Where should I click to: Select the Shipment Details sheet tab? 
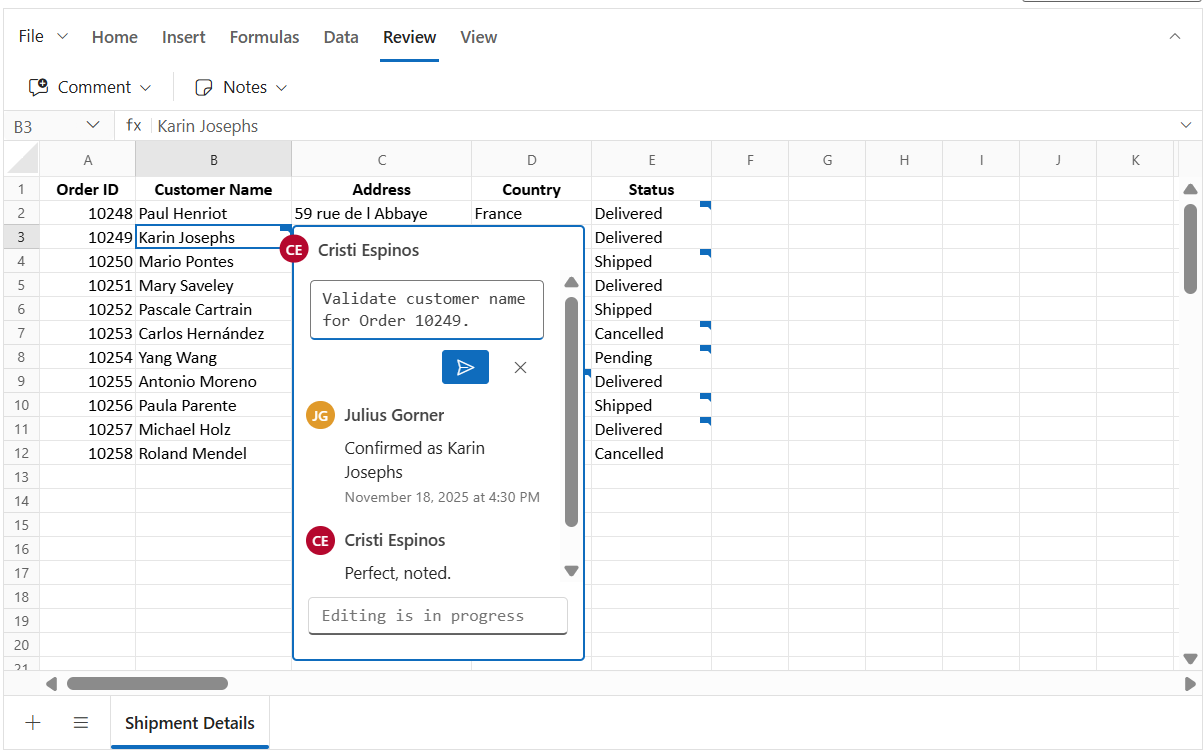pyautogui.click(x=190, y=723)
